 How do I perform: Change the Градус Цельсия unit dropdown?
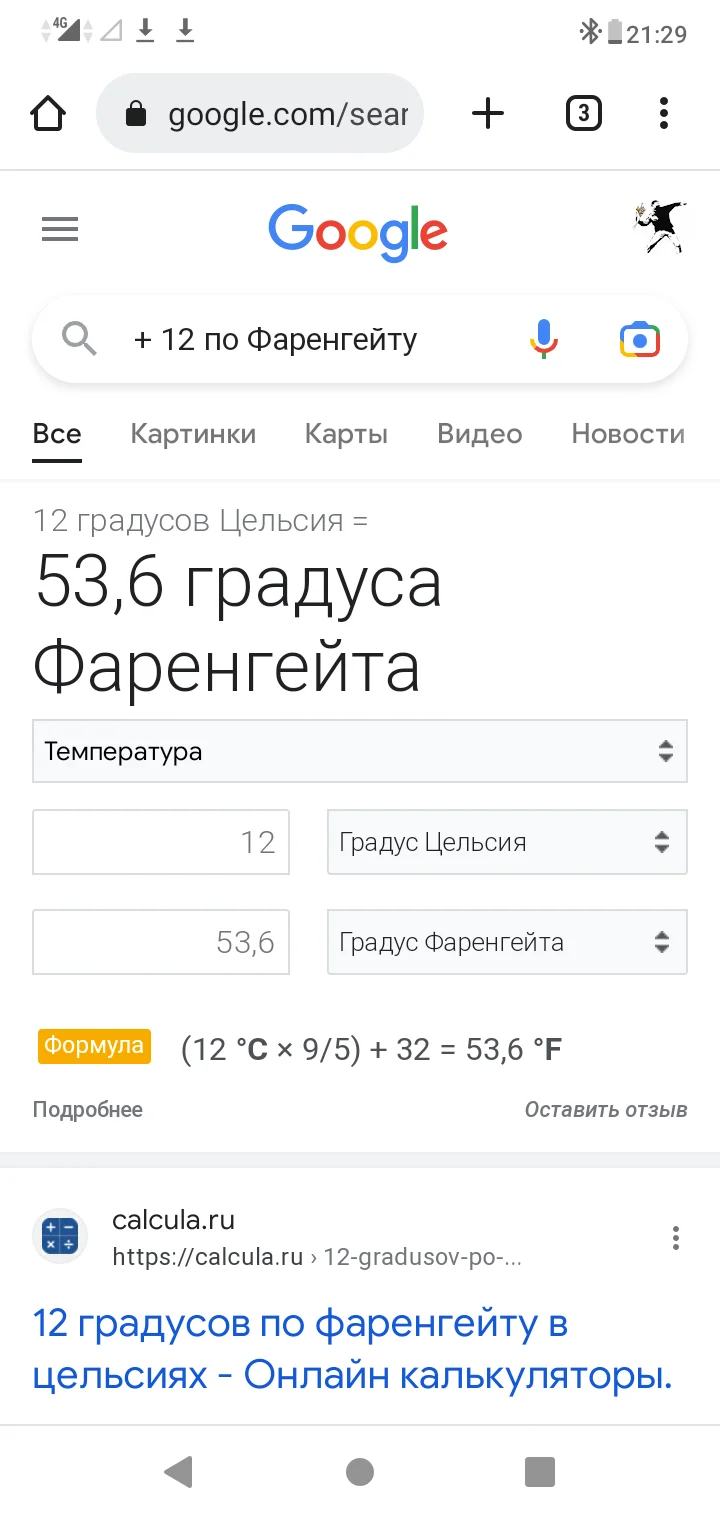(506, 842)
